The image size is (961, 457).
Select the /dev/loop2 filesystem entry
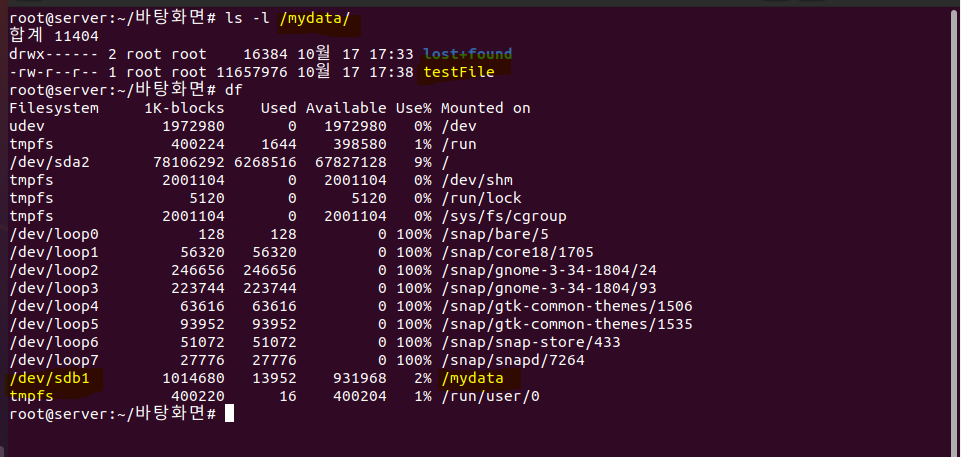[54, 270]
